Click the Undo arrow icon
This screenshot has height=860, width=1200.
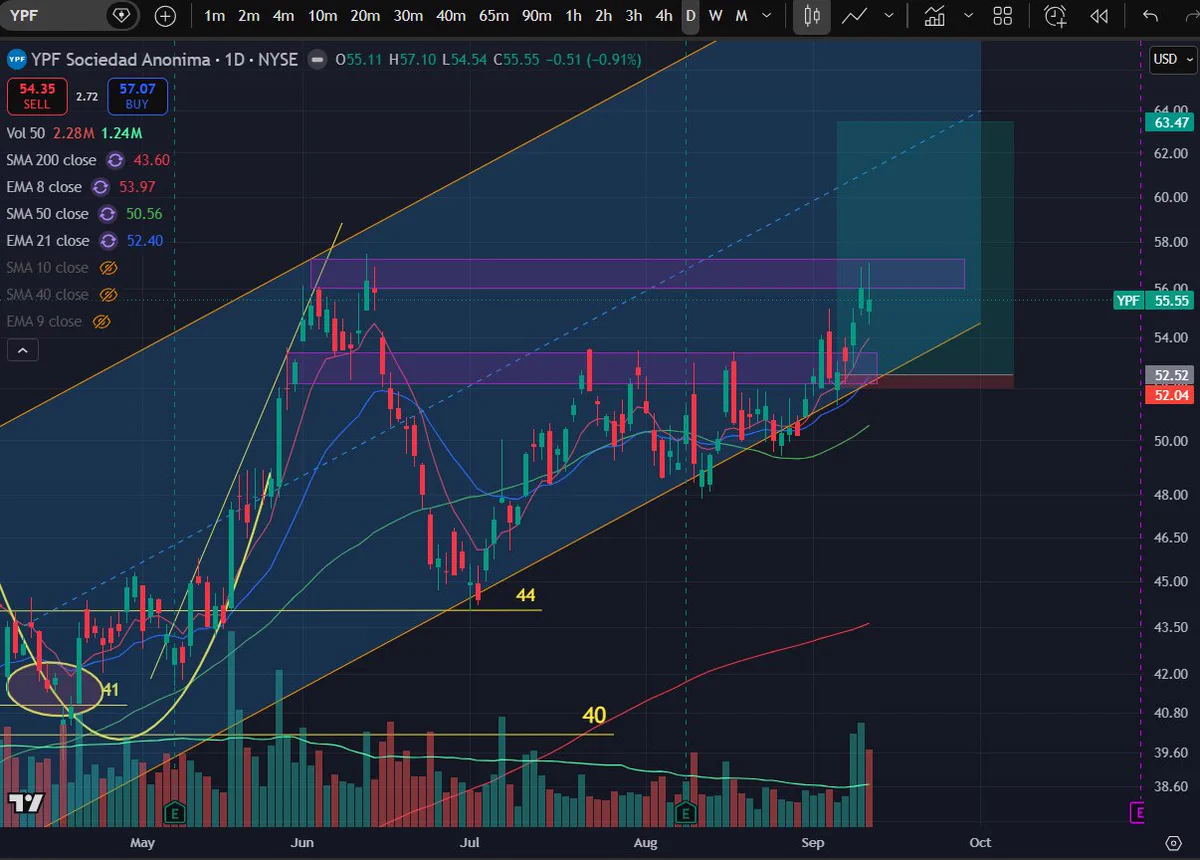tap(1150, 16)
